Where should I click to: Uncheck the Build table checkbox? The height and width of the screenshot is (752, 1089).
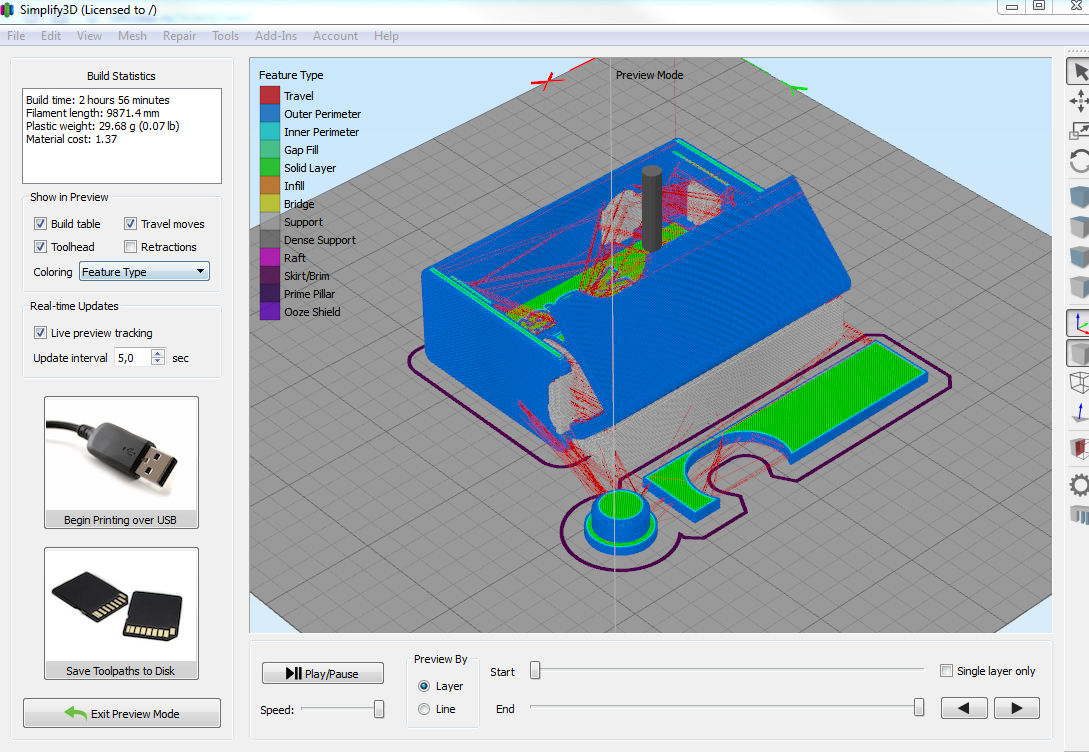coord(41,224)
